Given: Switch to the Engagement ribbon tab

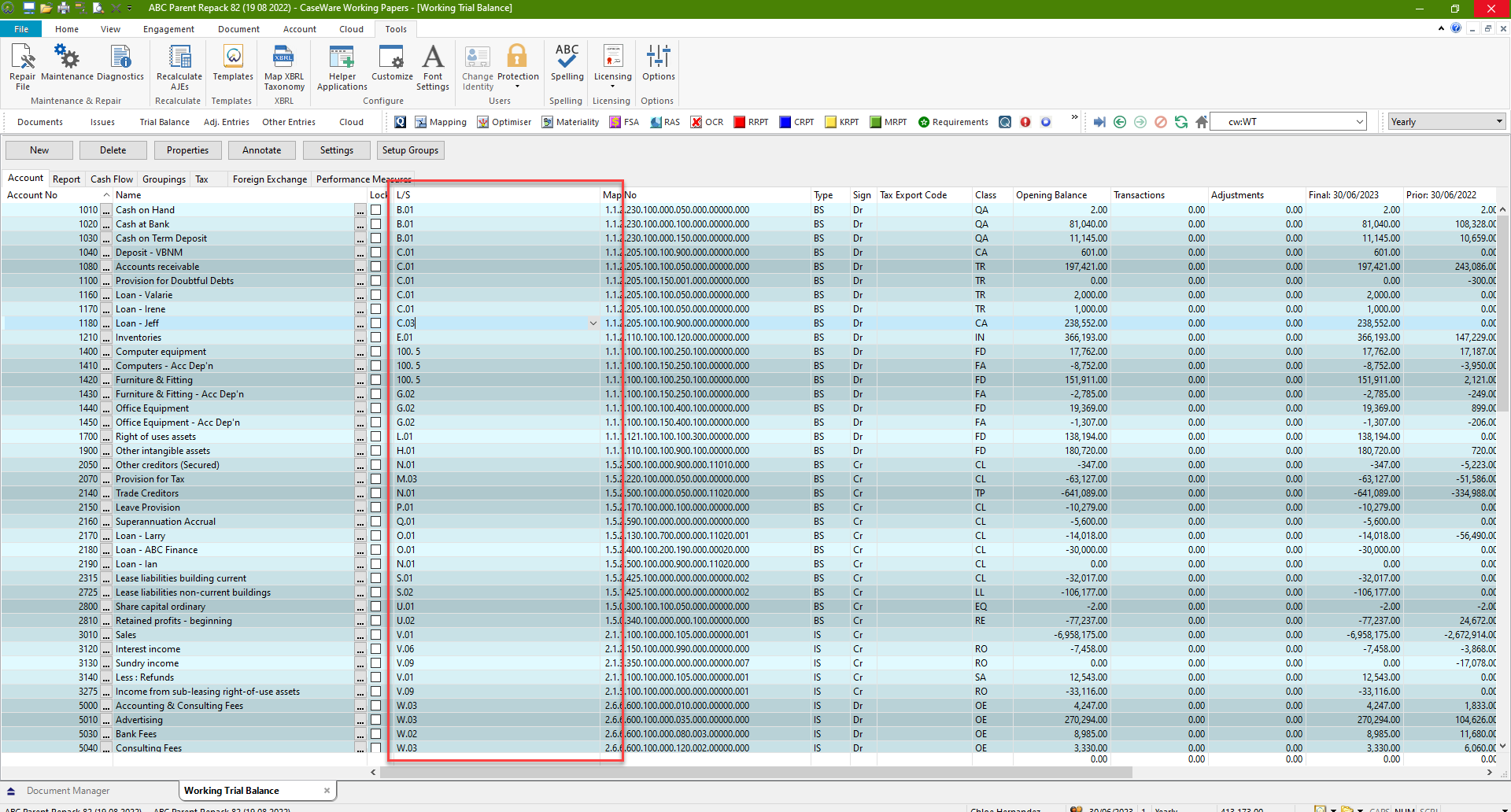Looking at the screenshot, I should point(168,29).
